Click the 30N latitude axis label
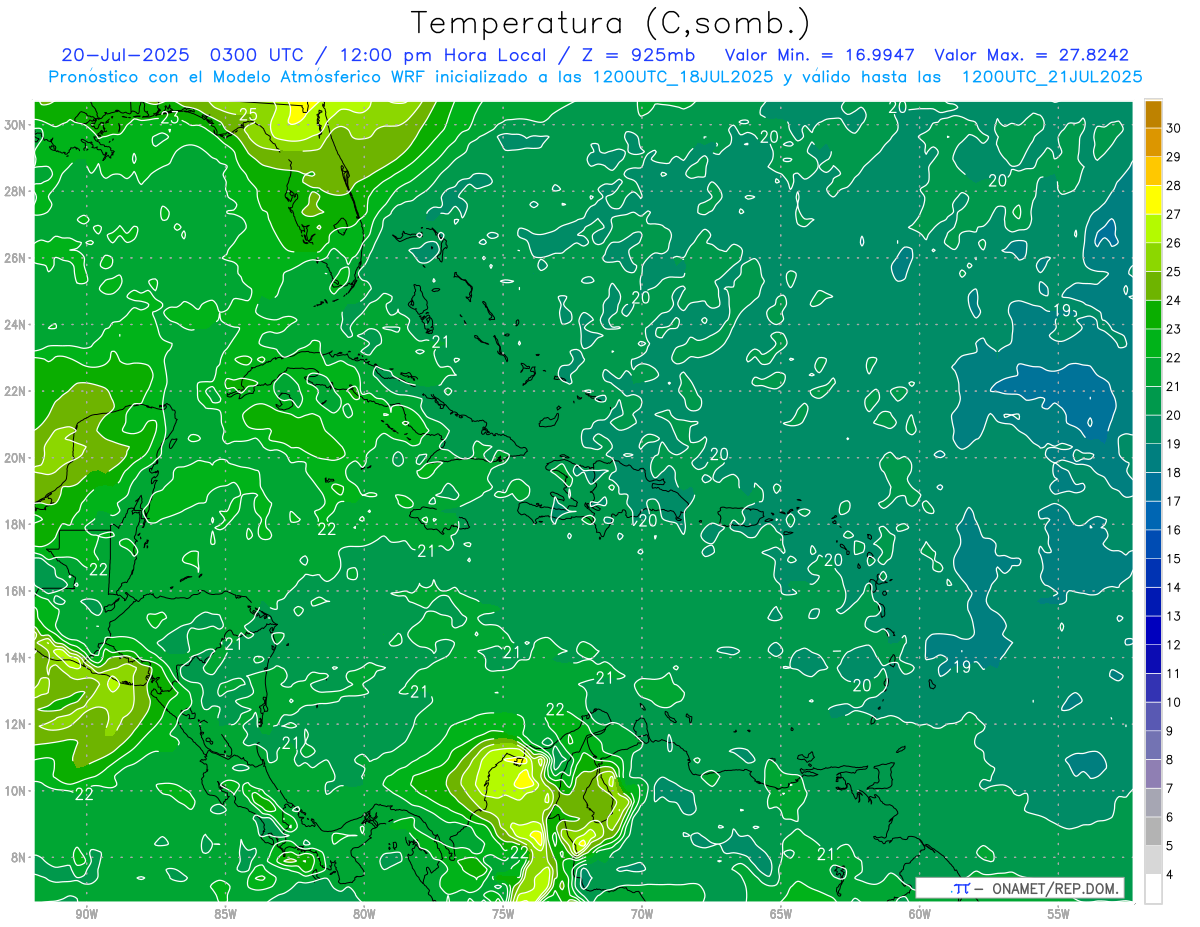Viewport: 1200px width, 927px height. pyautogui.click(x=16, y=125)
